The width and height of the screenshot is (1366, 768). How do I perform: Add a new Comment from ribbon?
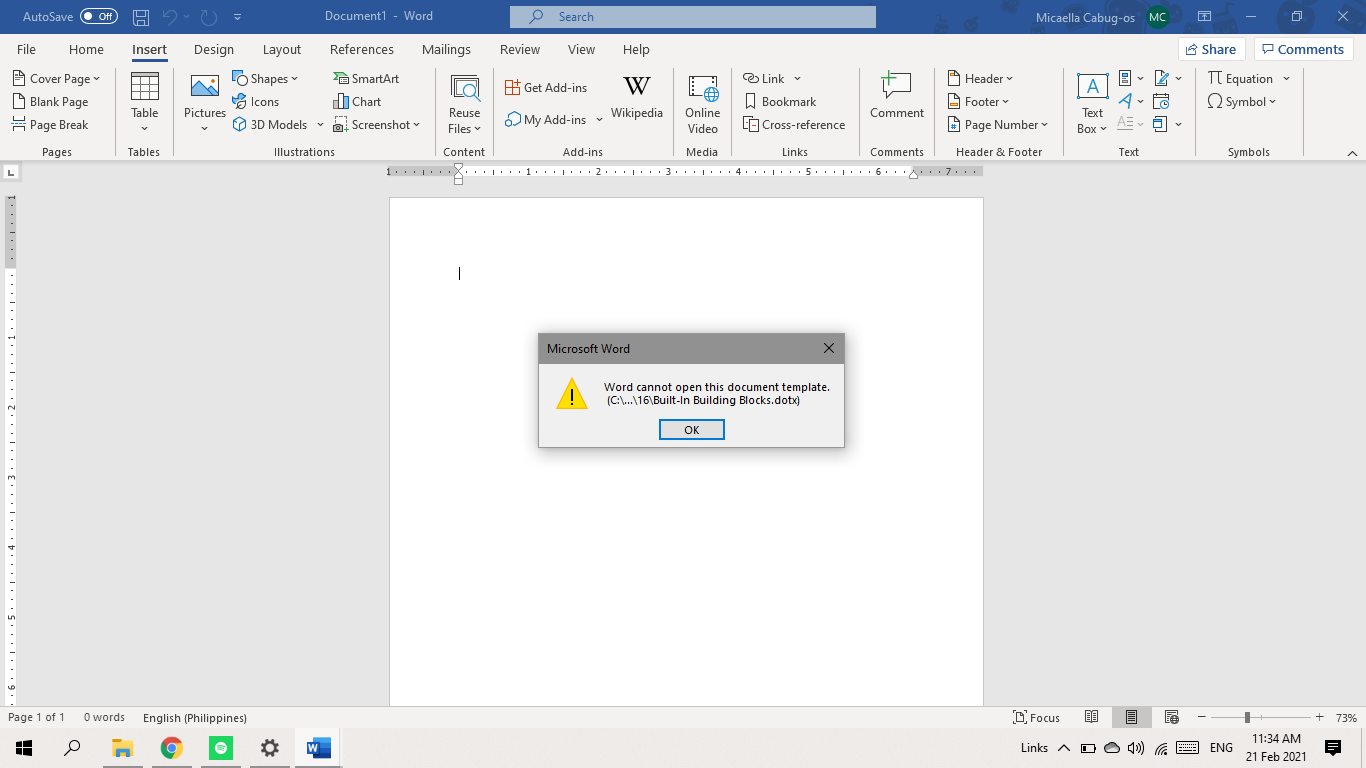click(896, 96)
